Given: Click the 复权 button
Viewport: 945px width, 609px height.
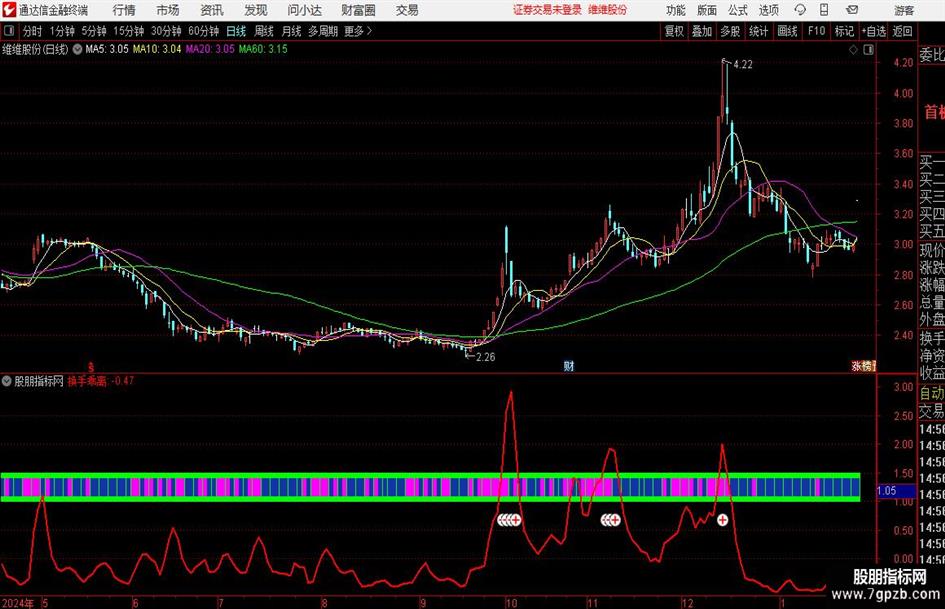Looking at the screenshot, I should pyautogui.click(x=674, y=31).
